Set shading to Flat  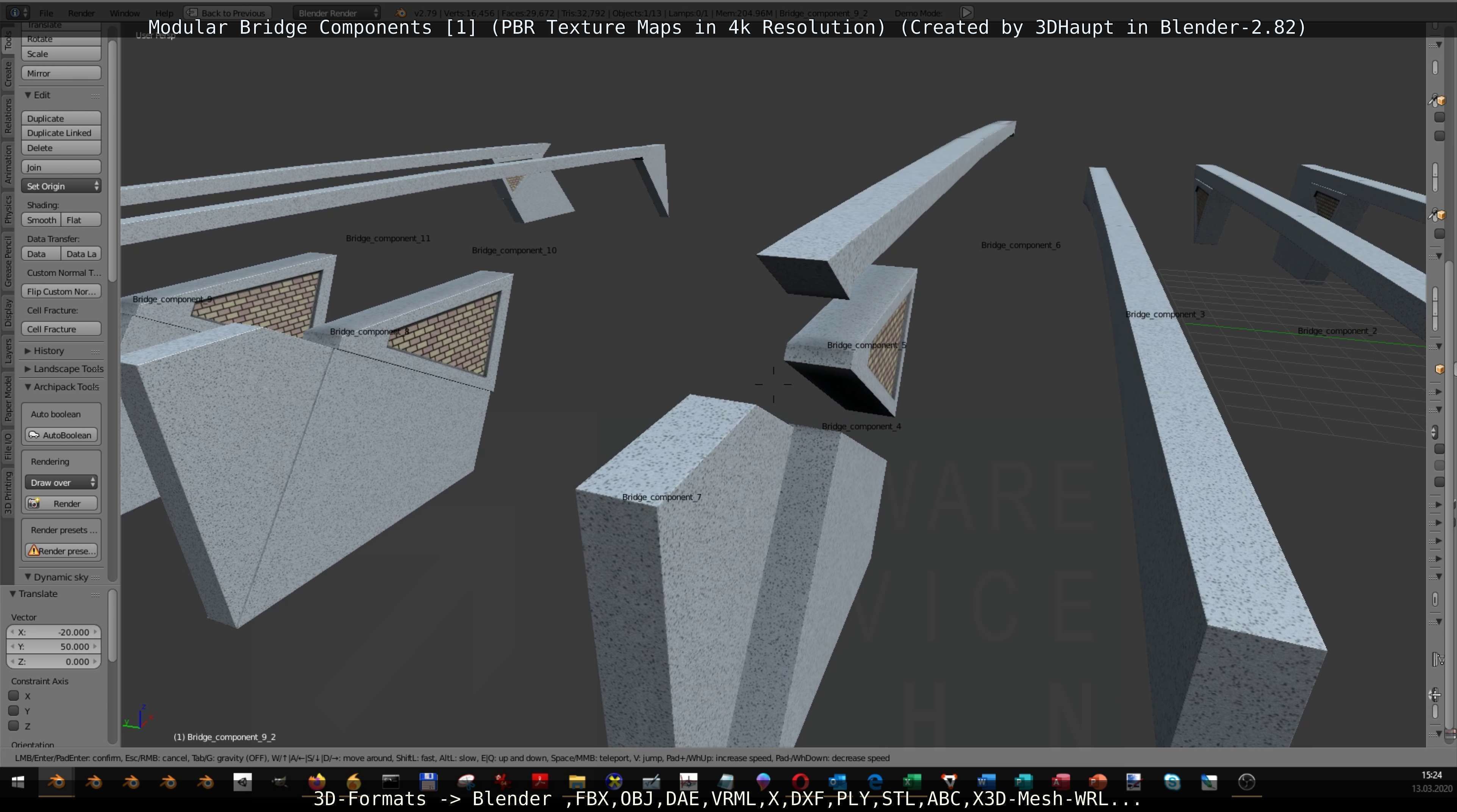click(x=81, y=220)
